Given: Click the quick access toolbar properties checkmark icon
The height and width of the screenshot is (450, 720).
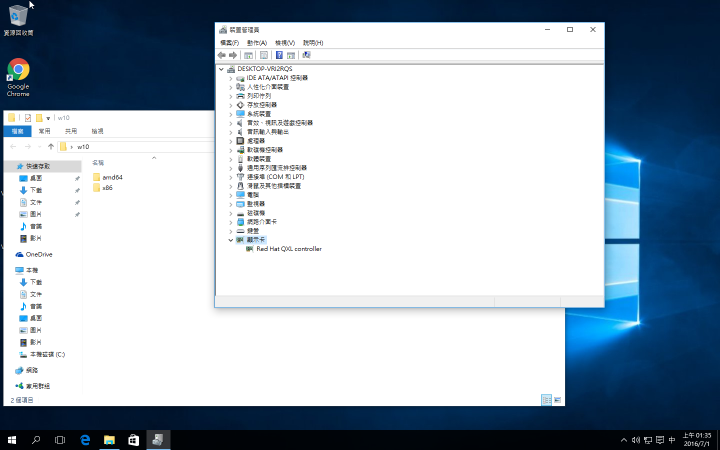Looking at the screenshot, I should (x=28, y=118).
